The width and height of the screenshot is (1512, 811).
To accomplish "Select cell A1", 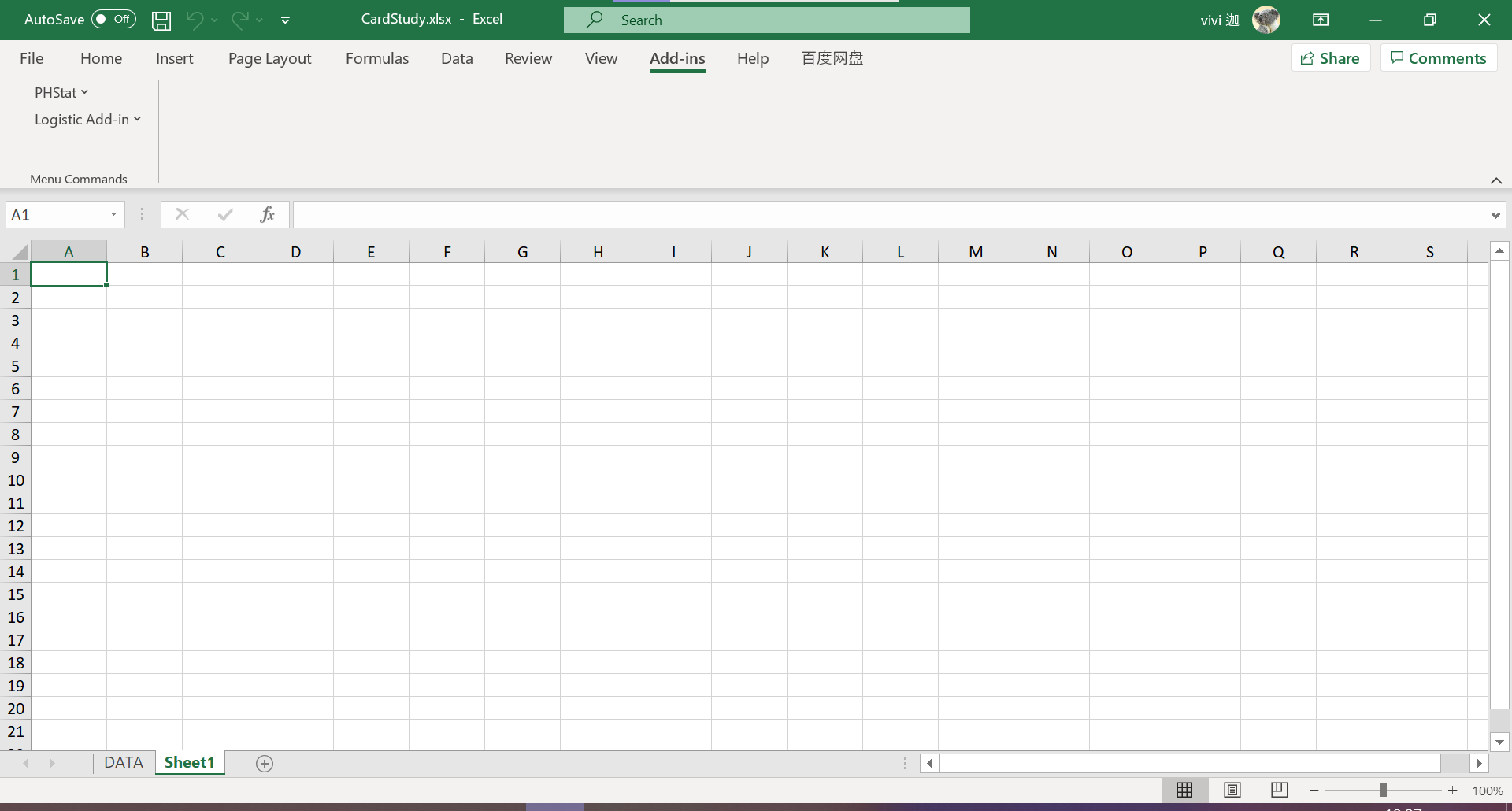I will [x=69, y=275].
